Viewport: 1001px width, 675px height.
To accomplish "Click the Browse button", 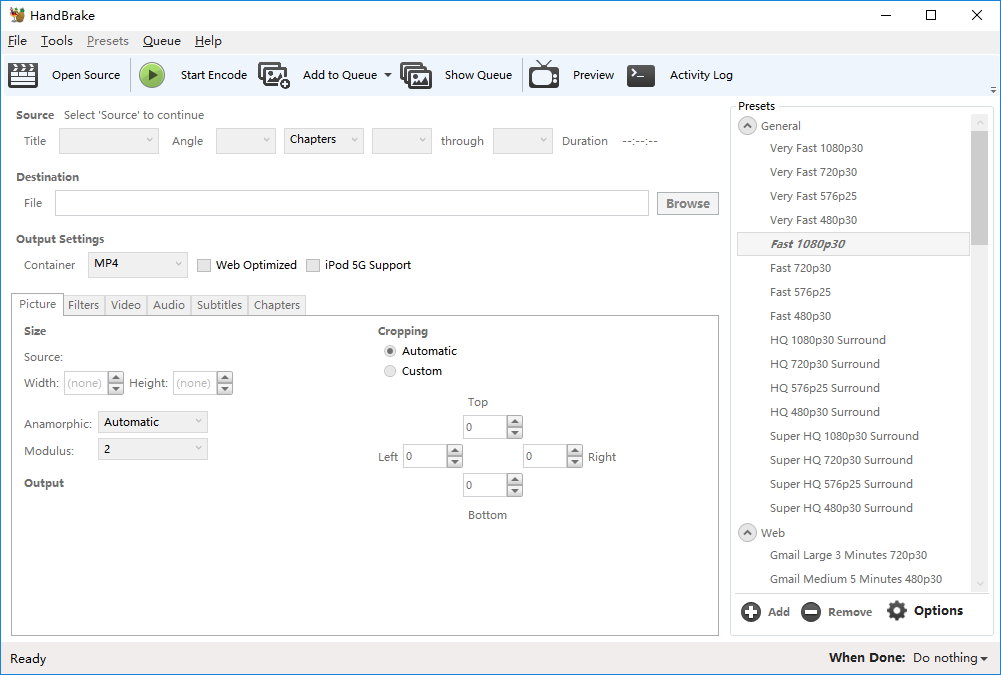I will tap(688, 204).
